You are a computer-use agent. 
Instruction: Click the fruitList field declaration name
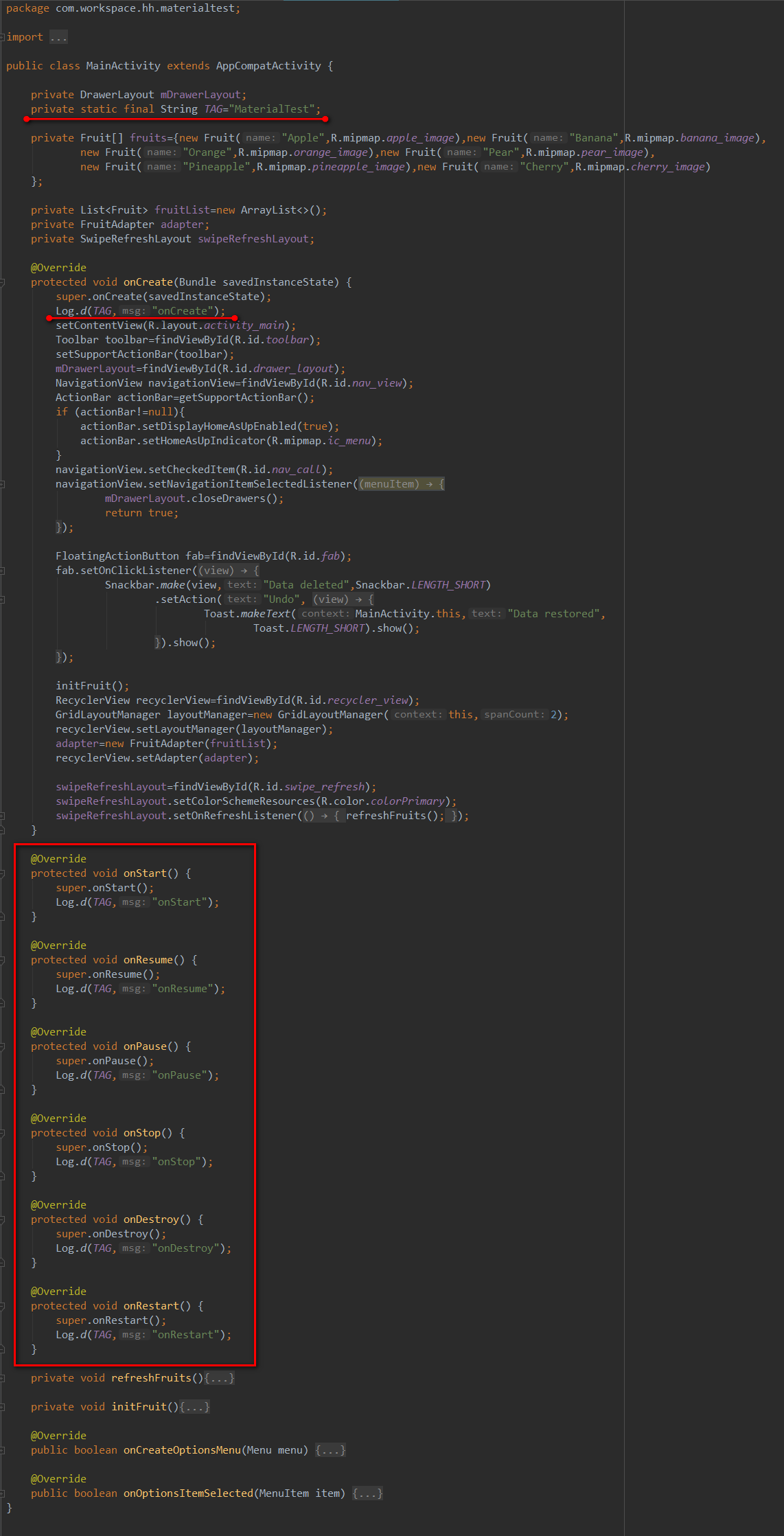click(x=182, y=210)
